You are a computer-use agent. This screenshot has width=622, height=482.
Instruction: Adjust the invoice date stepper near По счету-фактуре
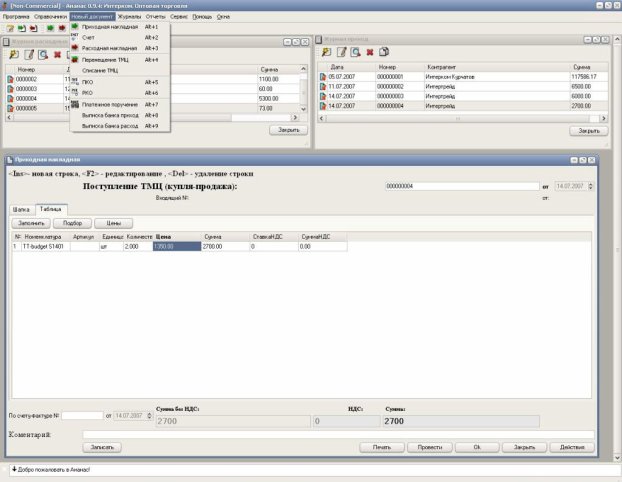click(150, 416)
